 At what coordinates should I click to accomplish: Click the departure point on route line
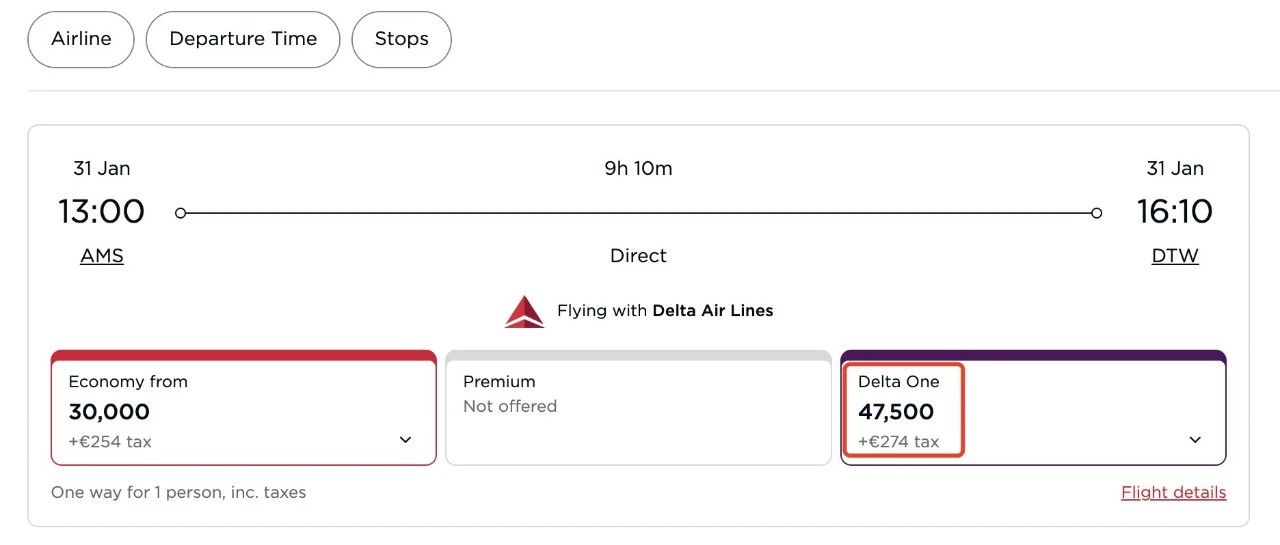click(x=181, y=213)
